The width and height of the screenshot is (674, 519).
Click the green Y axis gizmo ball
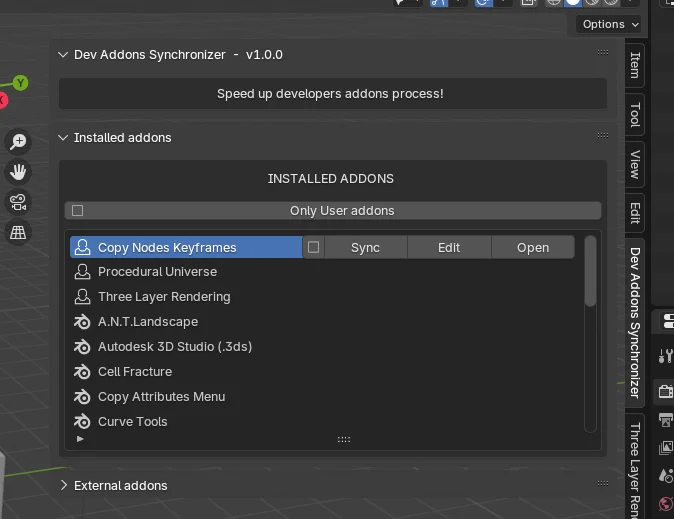[x=20, y=83]
